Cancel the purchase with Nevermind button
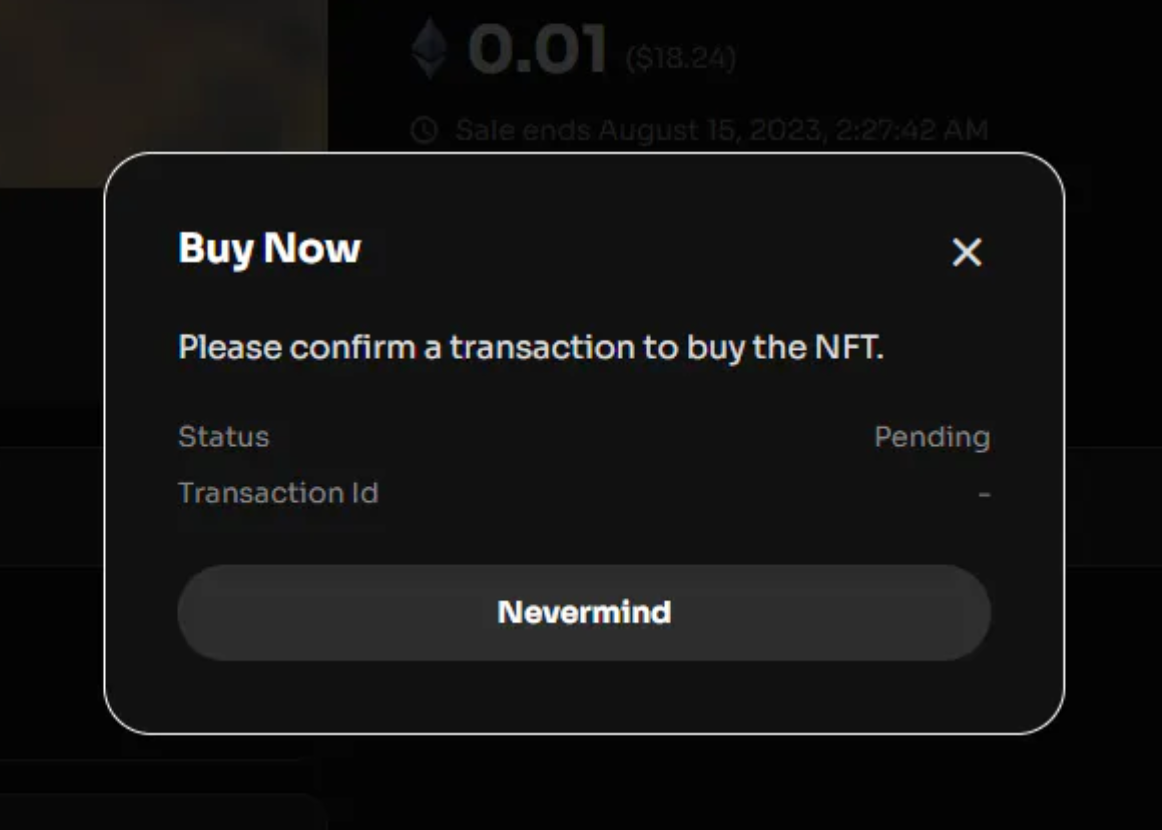Screen dimensions: 1162x830 click(584, 612)
